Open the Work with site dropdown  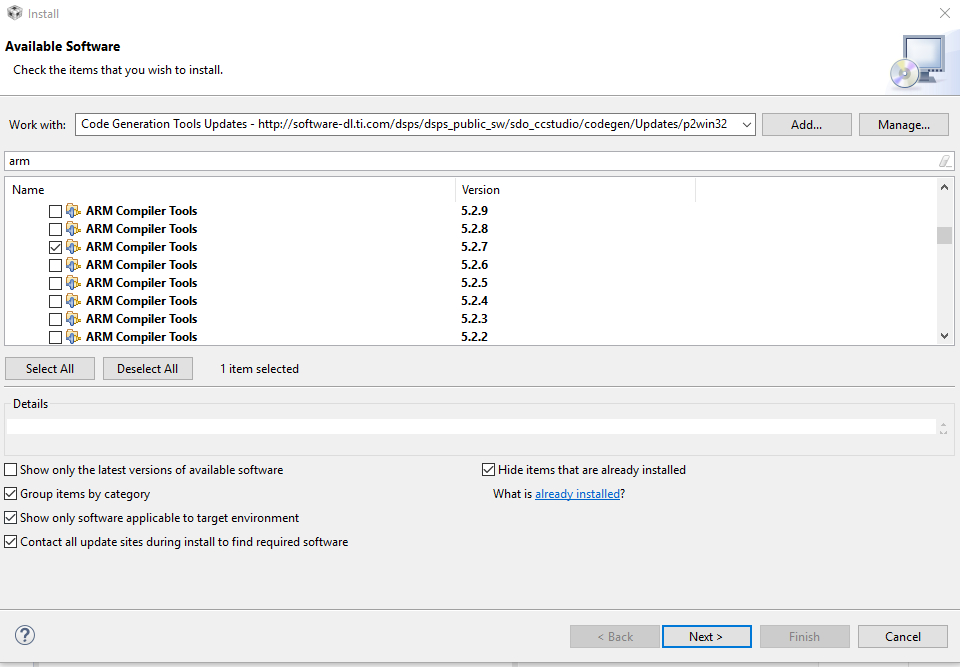pos(745,125)
